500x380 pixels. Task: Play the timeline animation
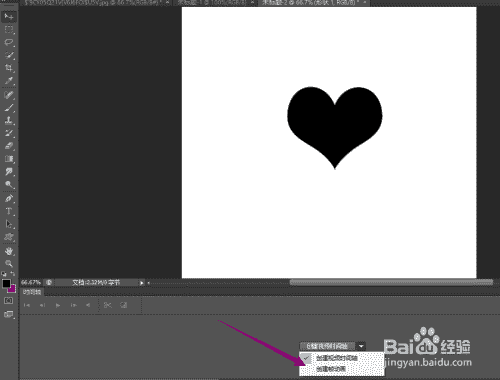58,305
